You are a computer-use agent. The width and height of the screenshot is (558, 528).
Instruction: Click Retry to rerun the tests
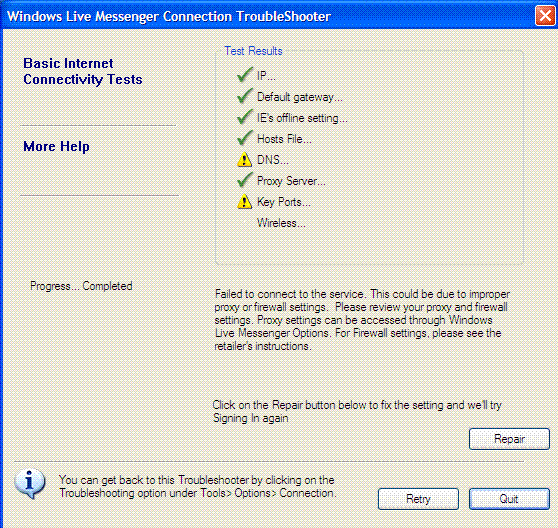pyautogui.click(x=418, y=499)
